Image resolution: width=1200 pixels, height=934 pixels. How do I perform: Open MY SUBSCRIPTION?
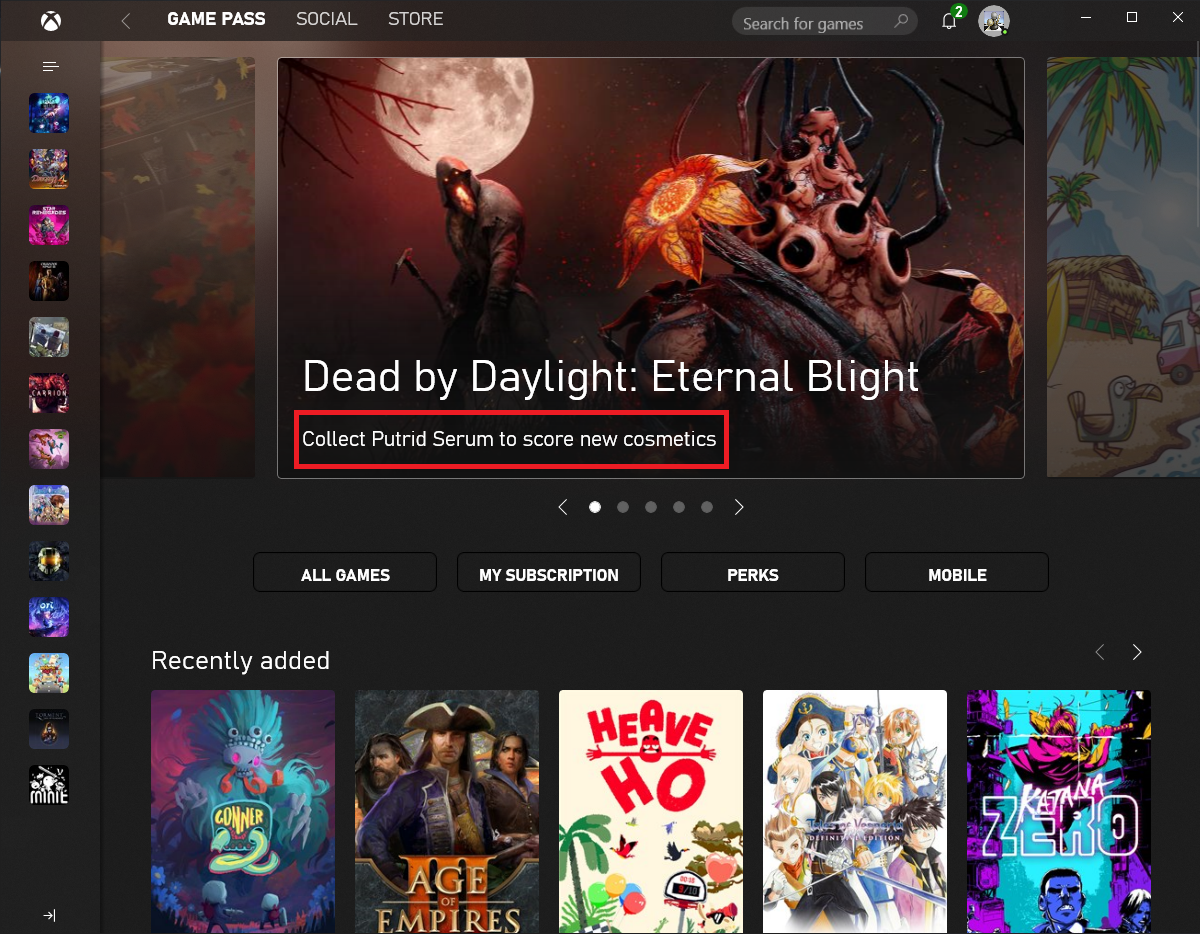coord(549,573)
